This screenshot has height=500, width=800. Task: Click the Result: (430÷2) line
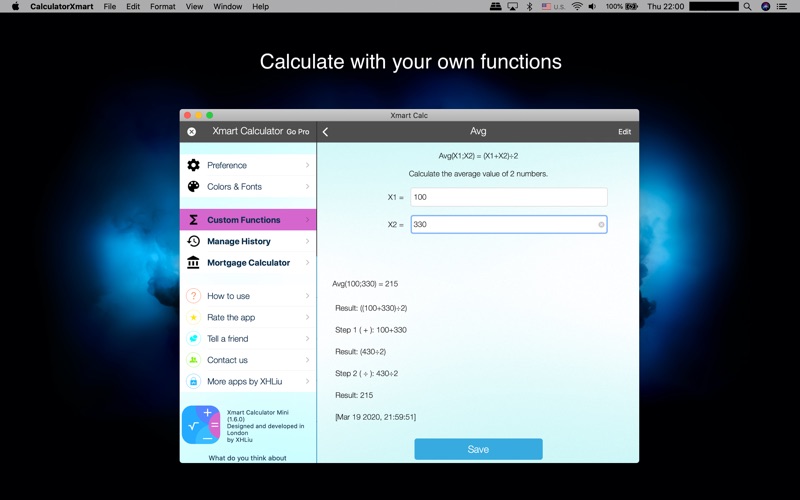pyautogui.click(x=361, y=352)
